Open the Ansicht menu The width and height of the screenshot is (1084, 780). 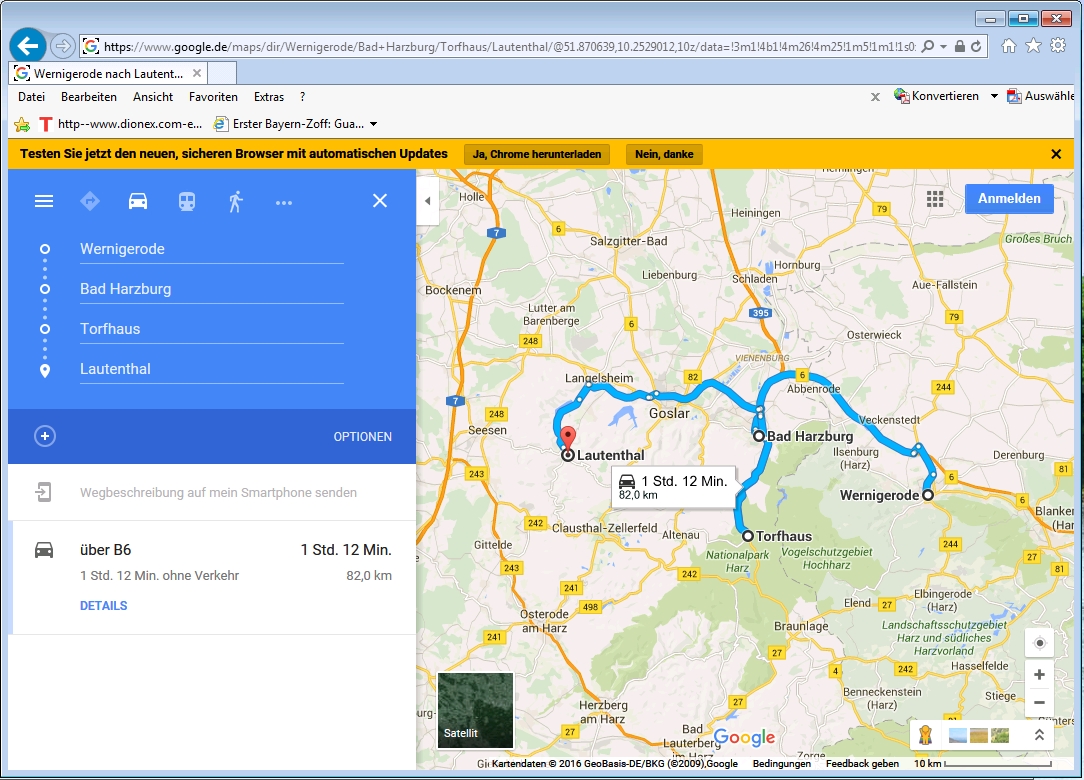[153, 97]
